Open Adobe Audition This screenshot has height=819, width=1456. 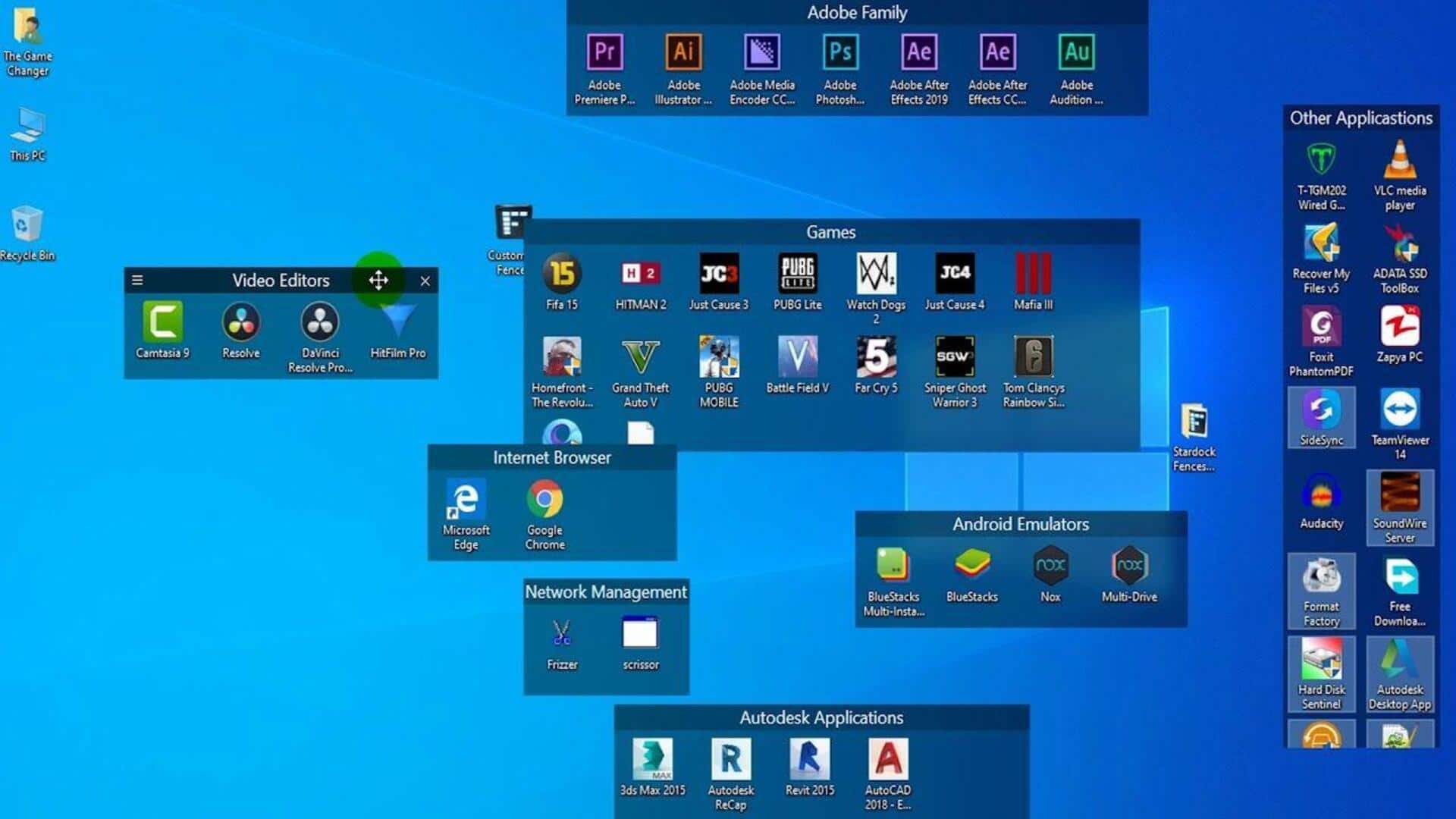(1076, 53)
